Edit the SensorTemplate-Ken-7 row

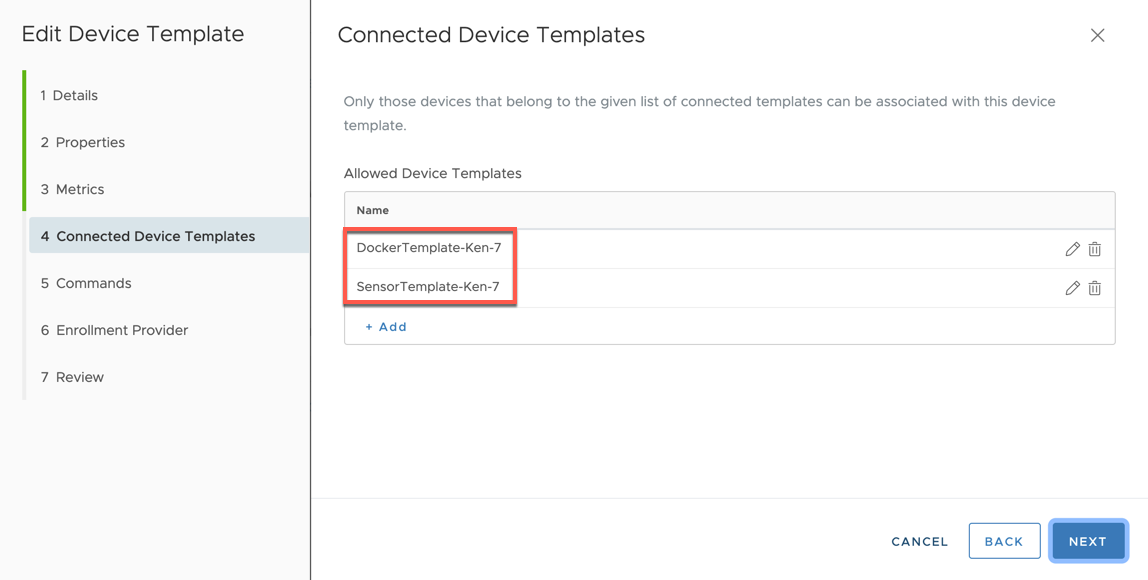pos(1072,288)
